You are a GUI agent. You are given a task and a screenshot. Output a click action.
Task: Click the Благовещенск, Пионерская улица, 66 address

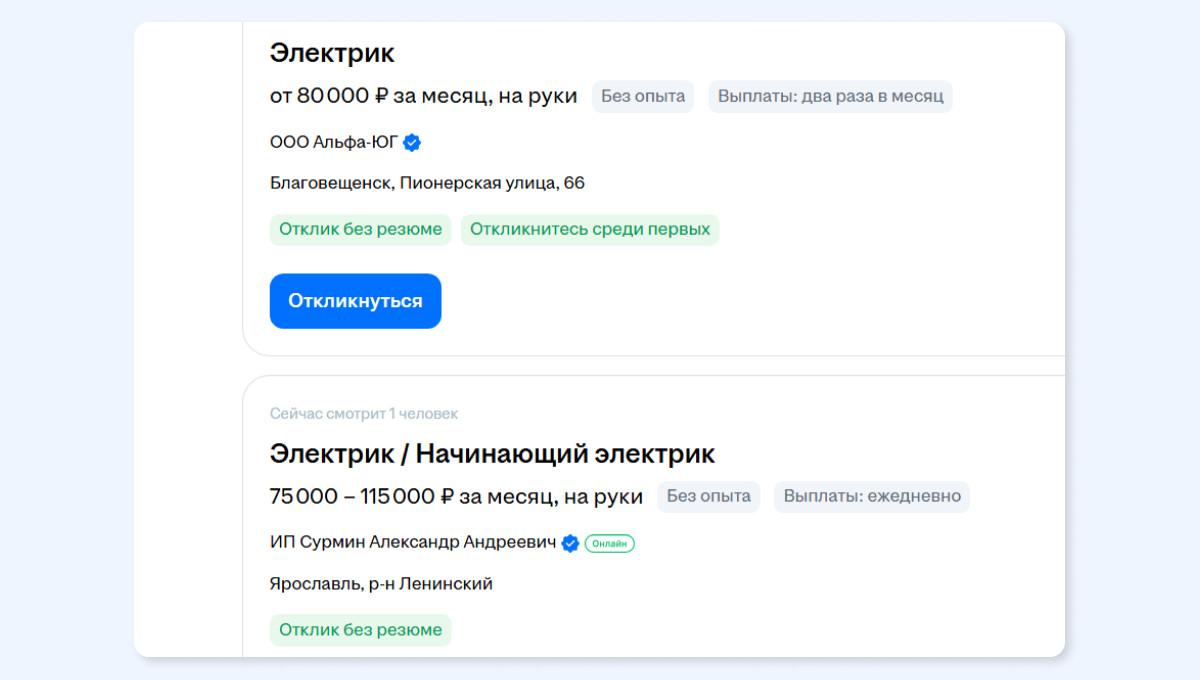427,183
